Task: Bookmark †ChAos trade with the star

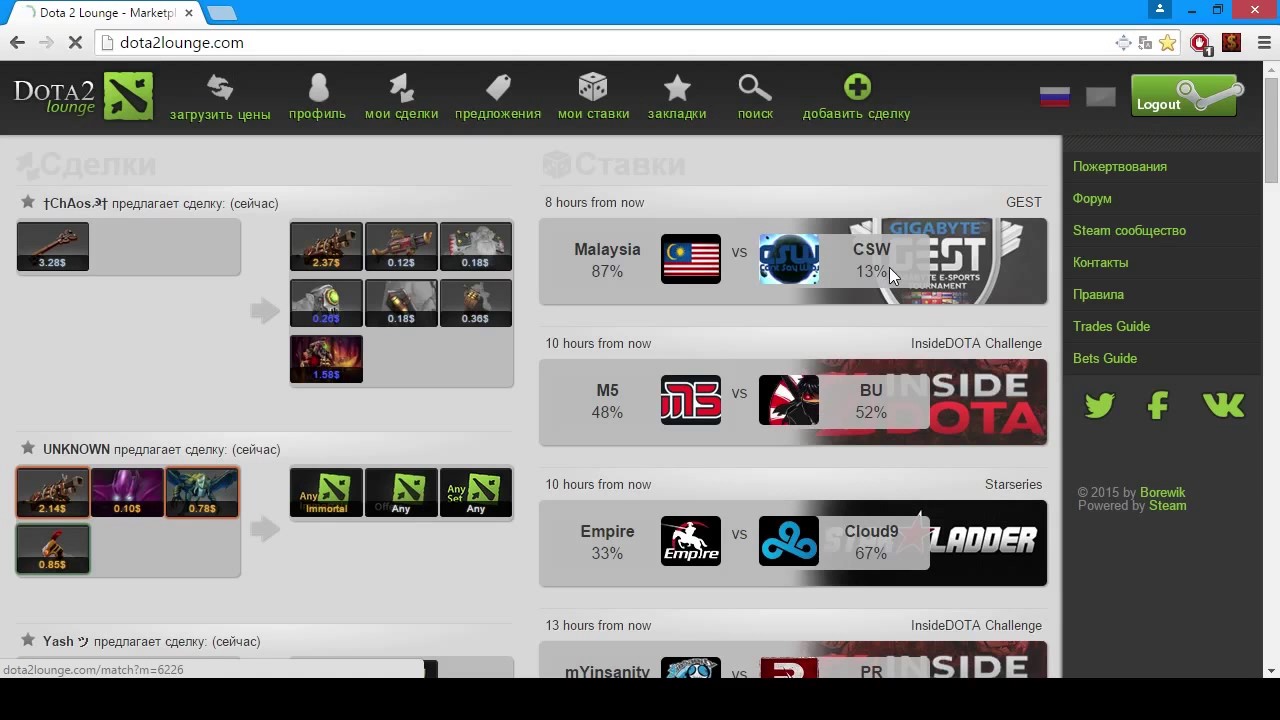Action: pyautogui.click(x=28, y=202)
